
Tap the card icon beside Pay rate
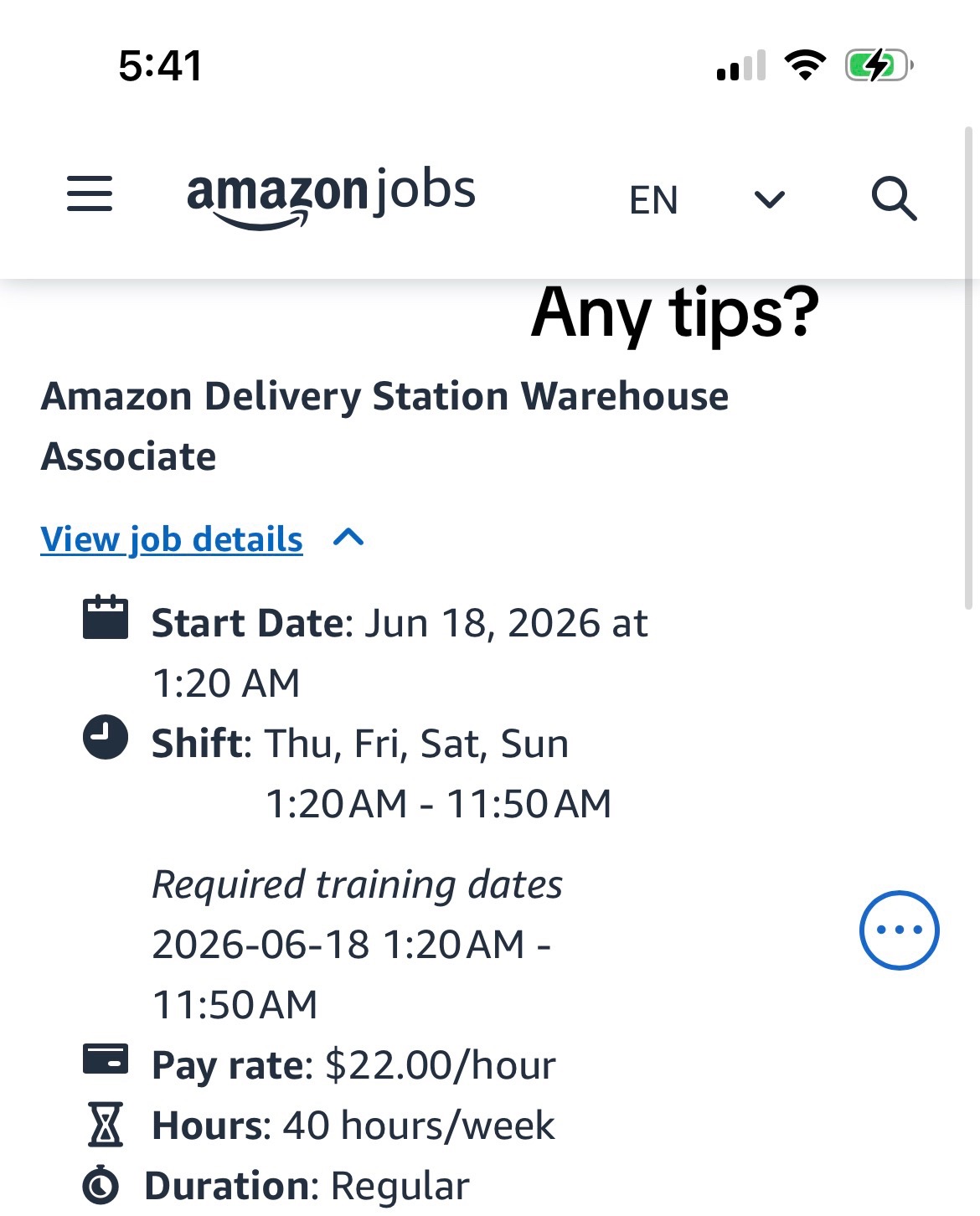(106, 1059)
